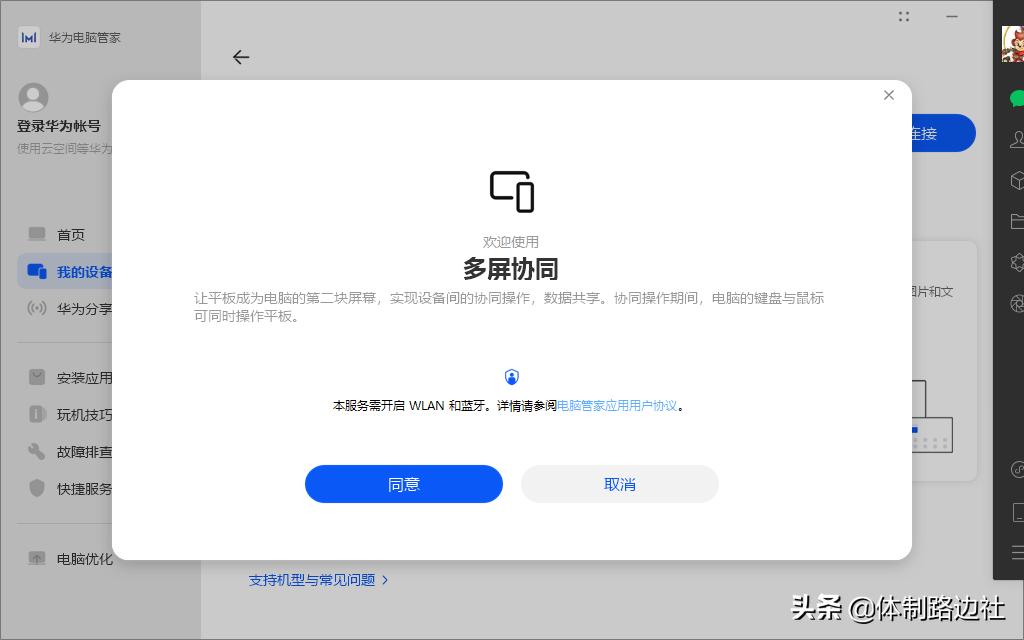Click the back arrow icon
The width and height of the screenshot is (1024, 640).
(x=241, y=57)
